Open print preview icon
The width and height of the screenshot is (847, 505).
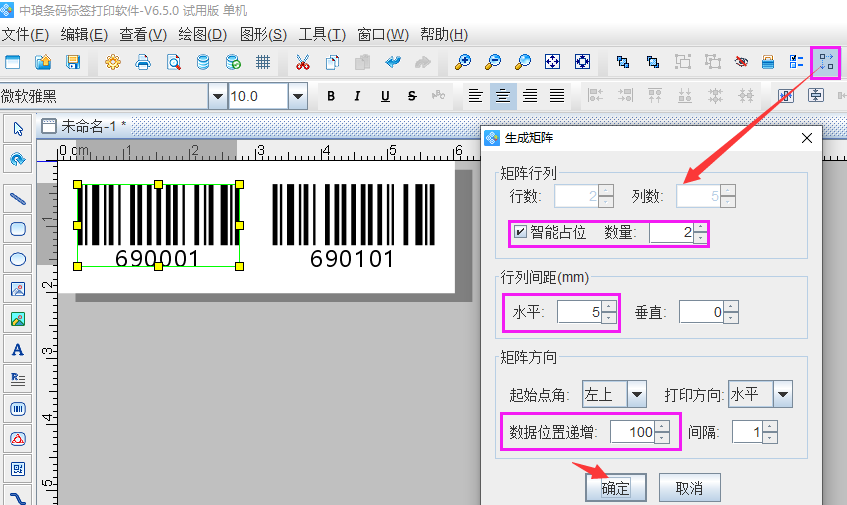pos(173,62)
